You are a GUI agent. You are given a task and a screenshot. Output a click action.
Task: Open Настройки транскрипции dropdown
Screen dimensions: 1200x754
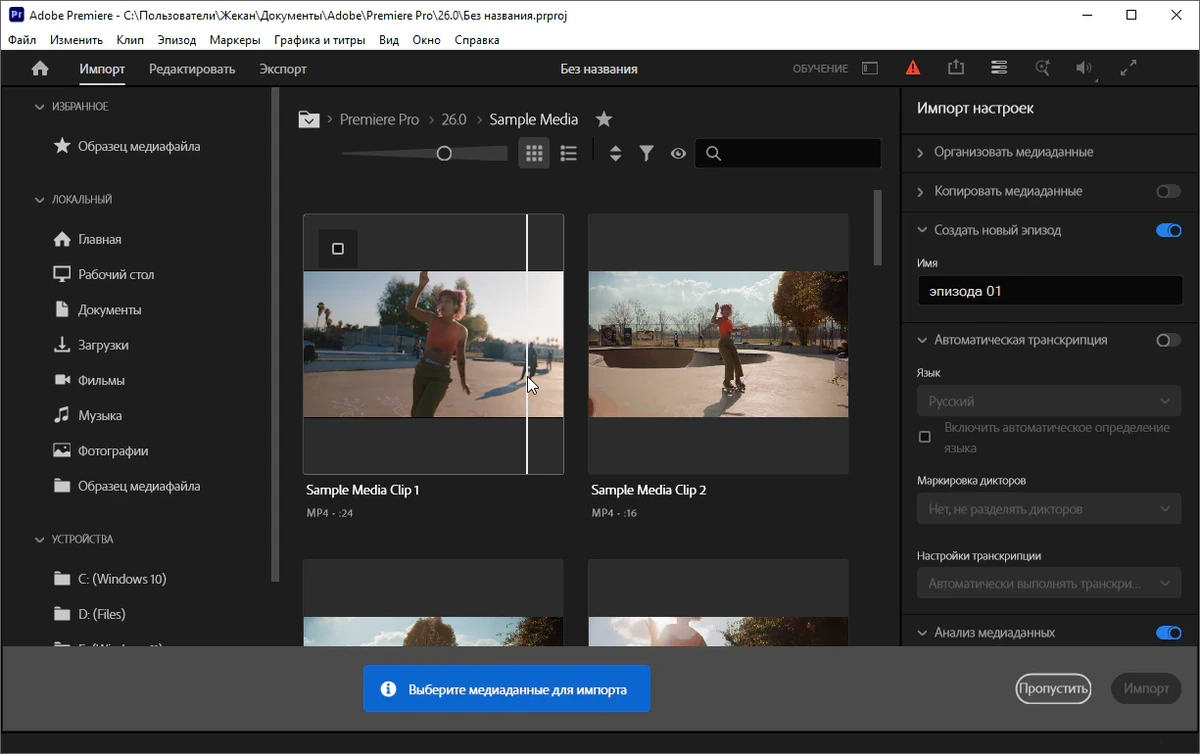[1049, 583]
